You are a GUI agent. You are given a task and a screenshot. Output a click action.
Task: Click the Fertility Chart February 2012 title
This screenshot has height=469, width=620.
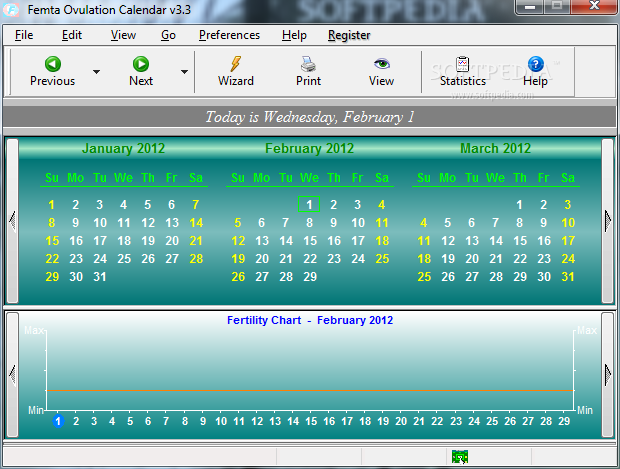pyautogui.click(x=310, y=320)
